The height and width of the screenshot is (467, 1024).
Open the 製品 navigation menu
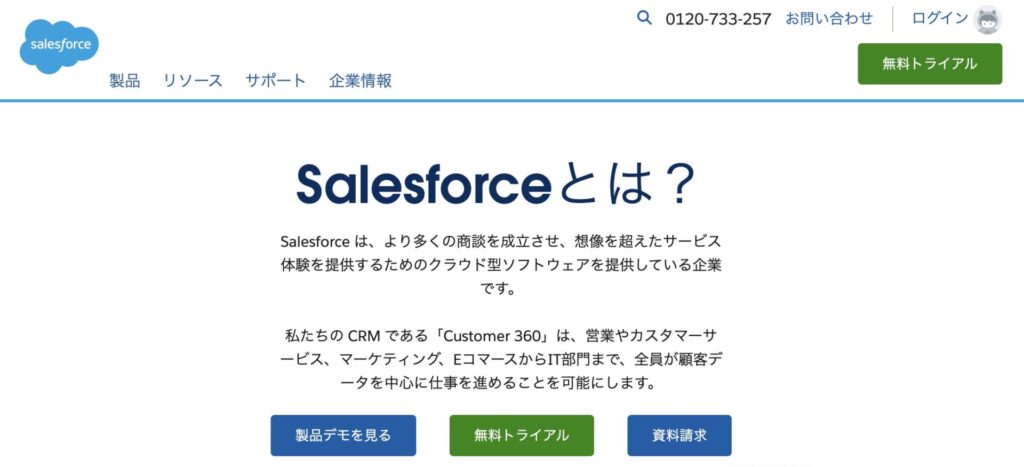(x=125, y=81)
